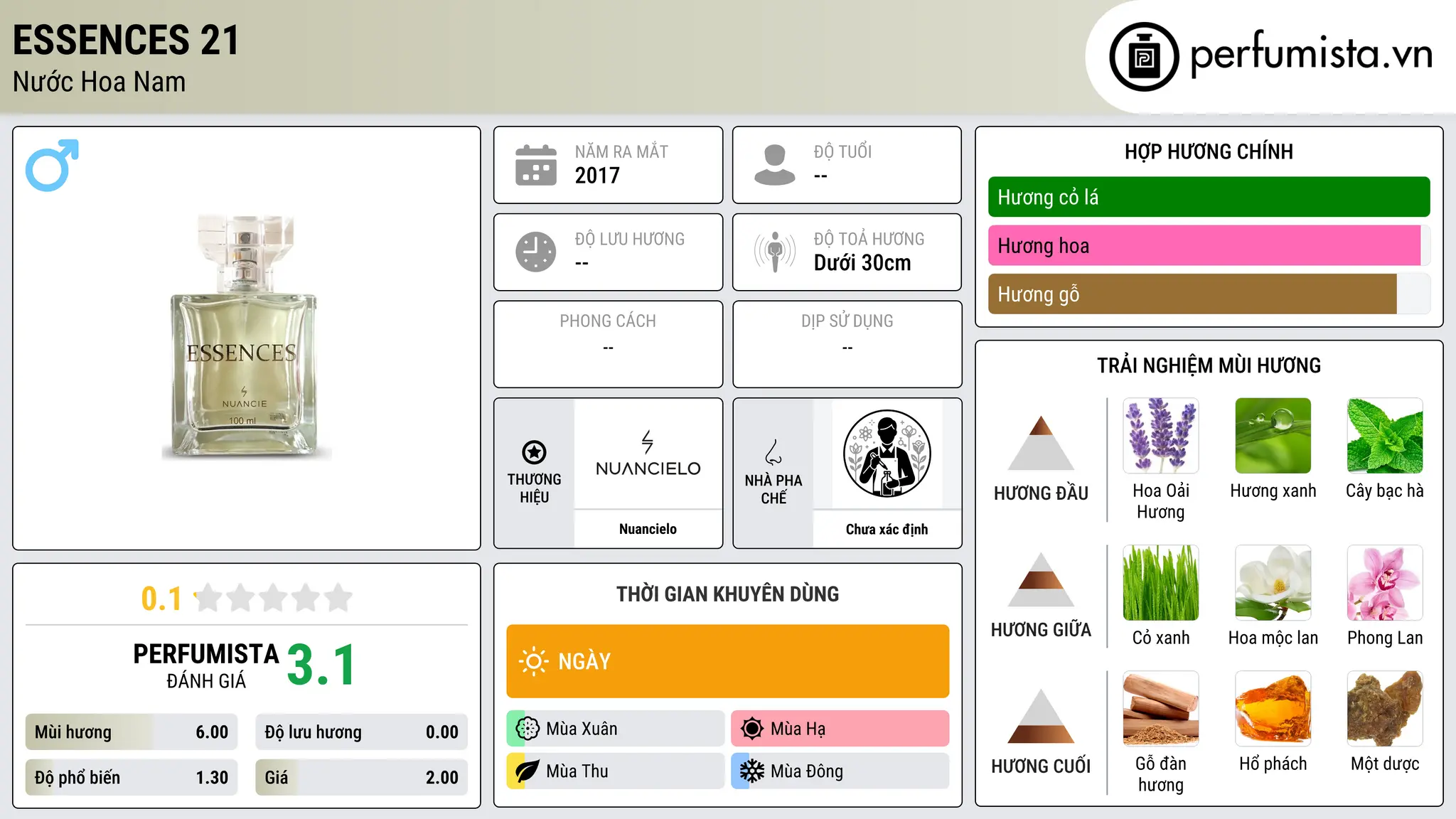Click the Nuancielo brand name link
The image size is (1456, 819).
(x=648, y=529)
